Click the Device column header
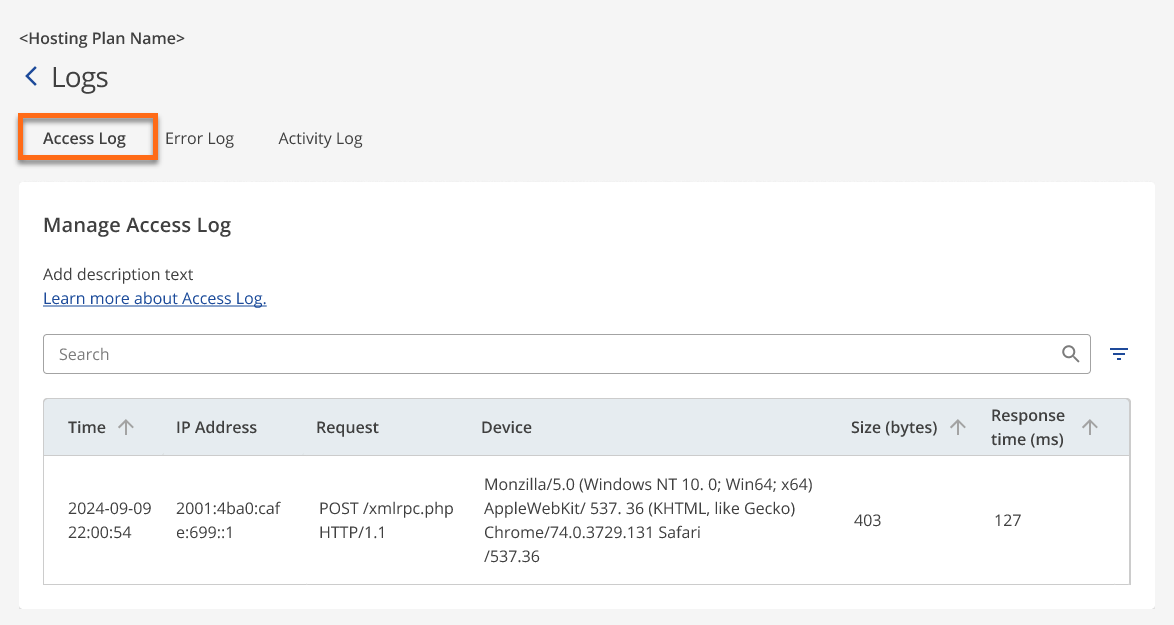 506,426
